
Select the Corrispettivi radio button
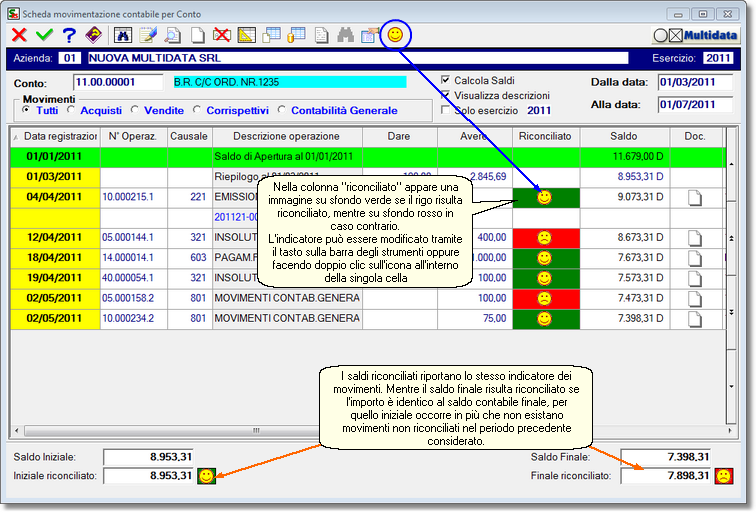(197, 110)
